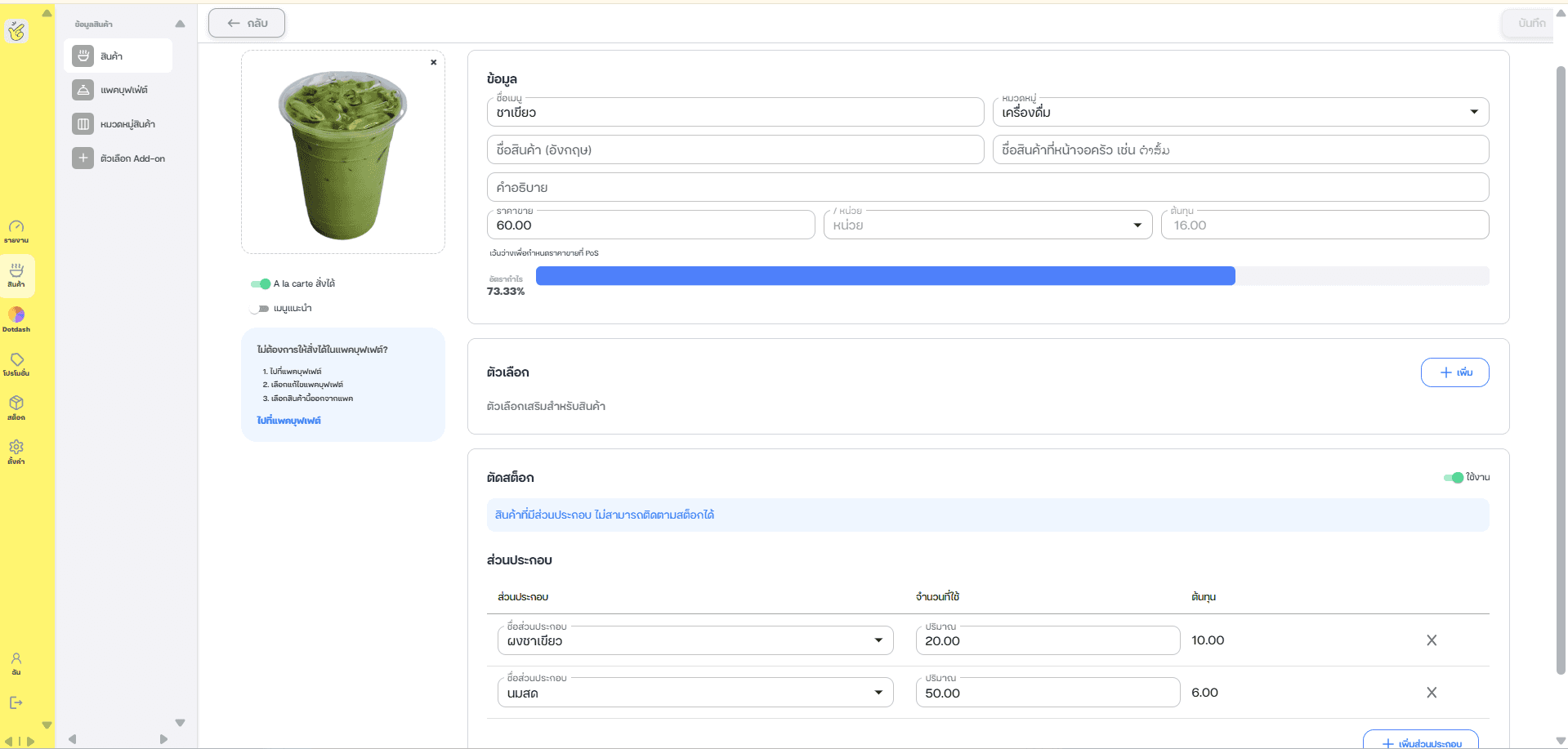The image size is (1568, 749).
Task: Click main page vertical scrollbar
Action: 1560,370
